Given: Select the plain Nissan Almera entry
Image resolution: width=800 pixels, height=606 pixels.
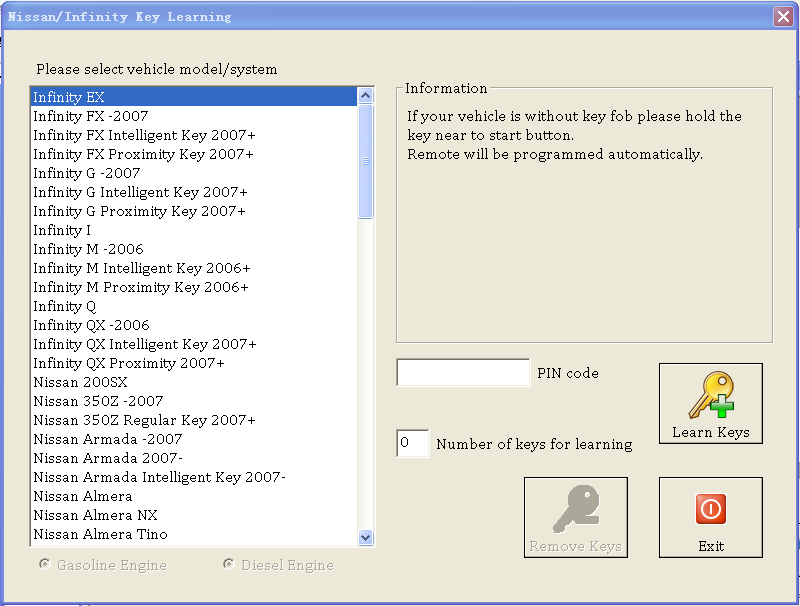Looking at the screenshot, I should (194, 496).
